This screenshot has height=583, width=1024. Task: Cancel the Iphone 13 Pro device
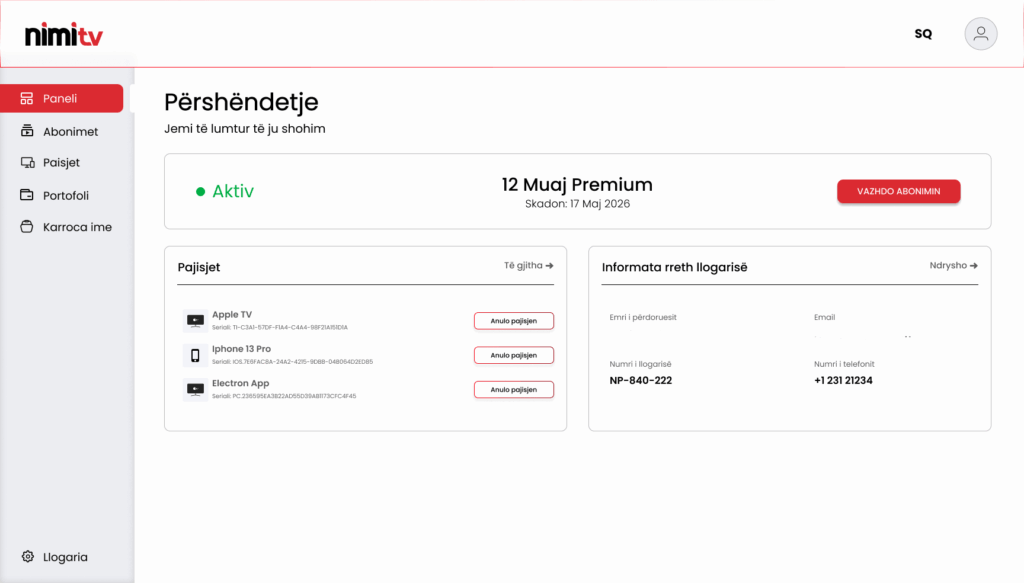[514, 355]
